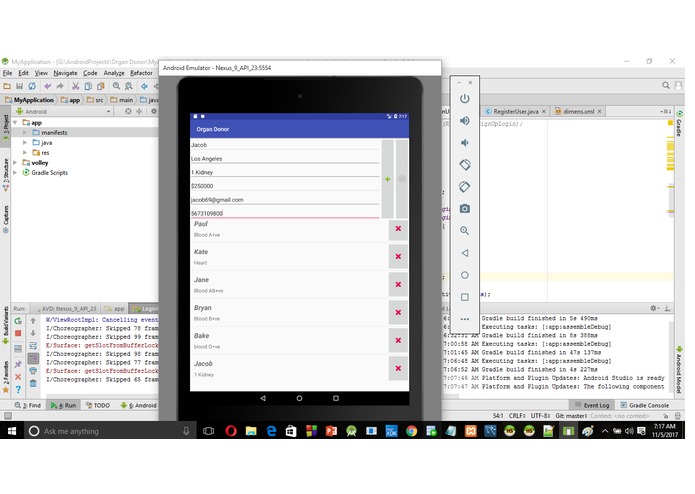
Task: Open emulator extended controls (three dots)
Action: click(x=465, y=319)
